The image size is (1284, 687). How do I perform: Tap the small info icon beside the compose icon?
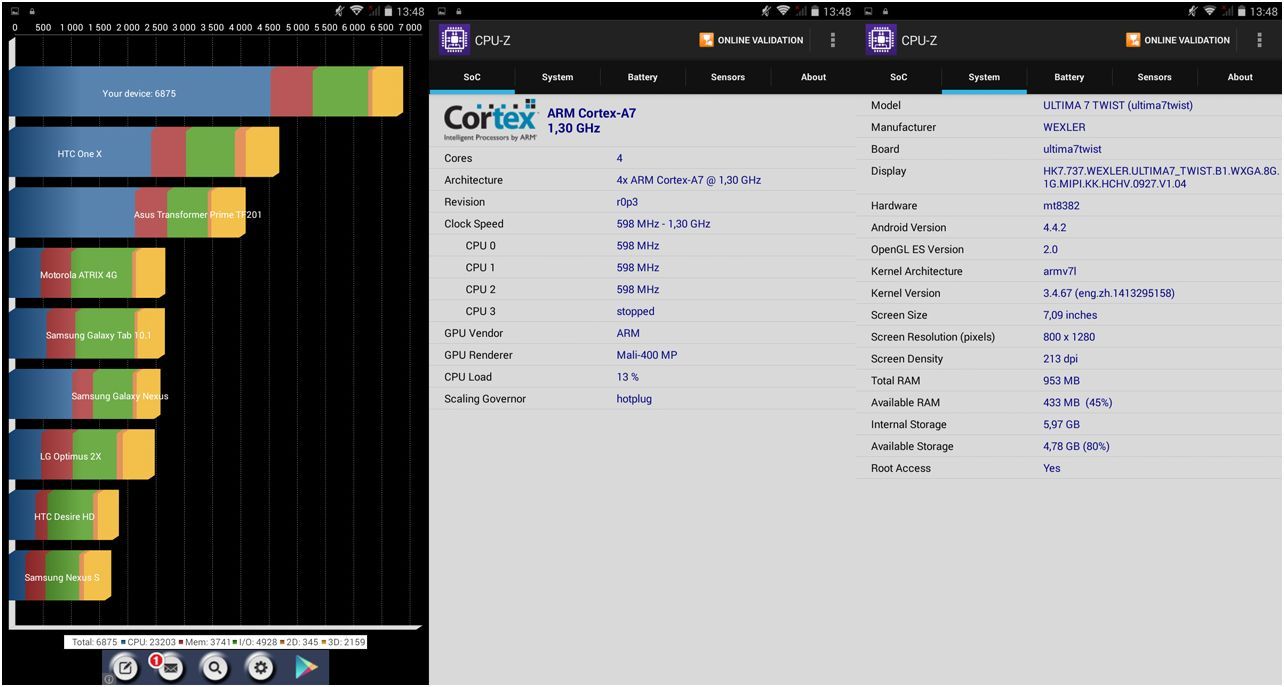(x=109, y=679)
